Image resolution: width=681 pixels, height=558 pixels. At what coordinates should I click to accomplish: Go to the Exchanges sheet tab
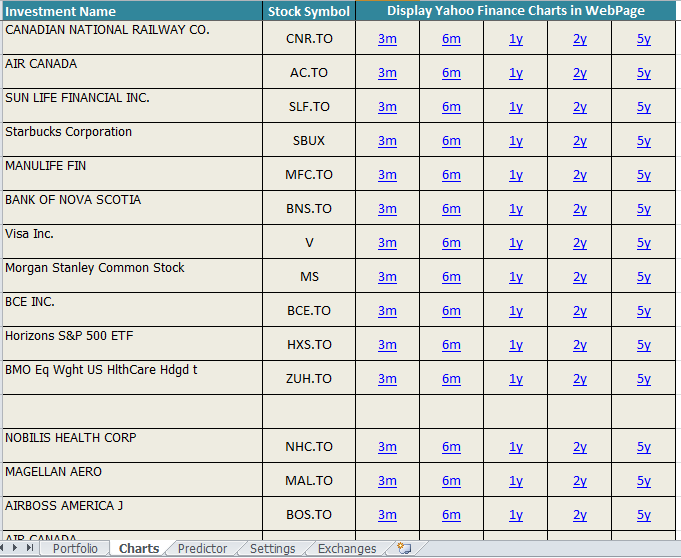[347, 548]
